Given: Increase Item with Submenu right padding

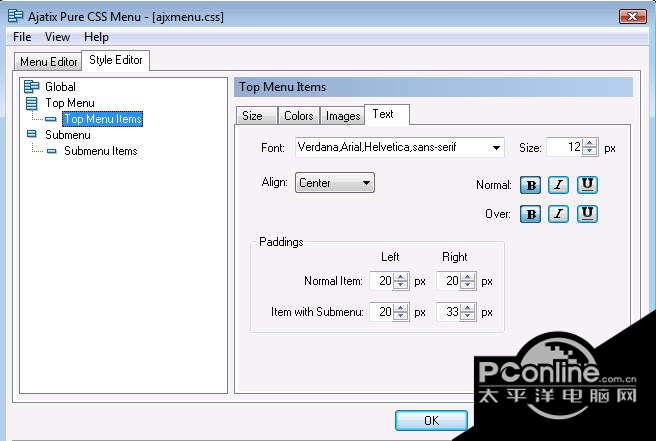Looking at the screenshot, I should pyautogui.click(x=468, y=308).
